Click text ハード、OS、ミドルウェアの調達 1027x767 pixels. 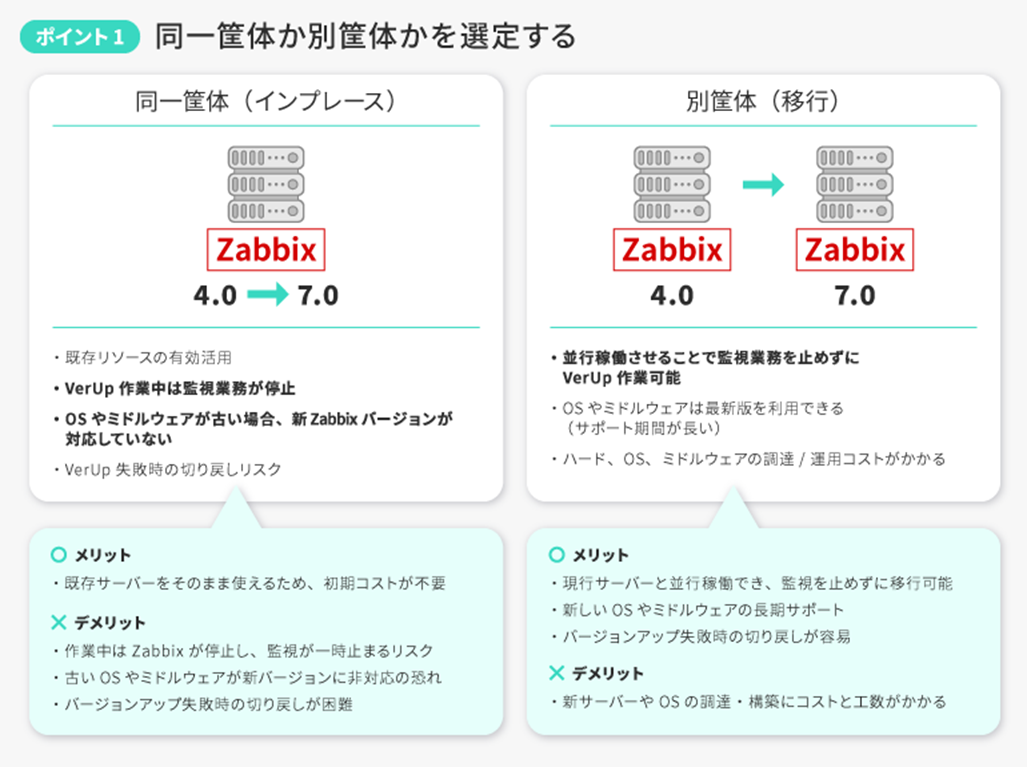click(678, 458)
